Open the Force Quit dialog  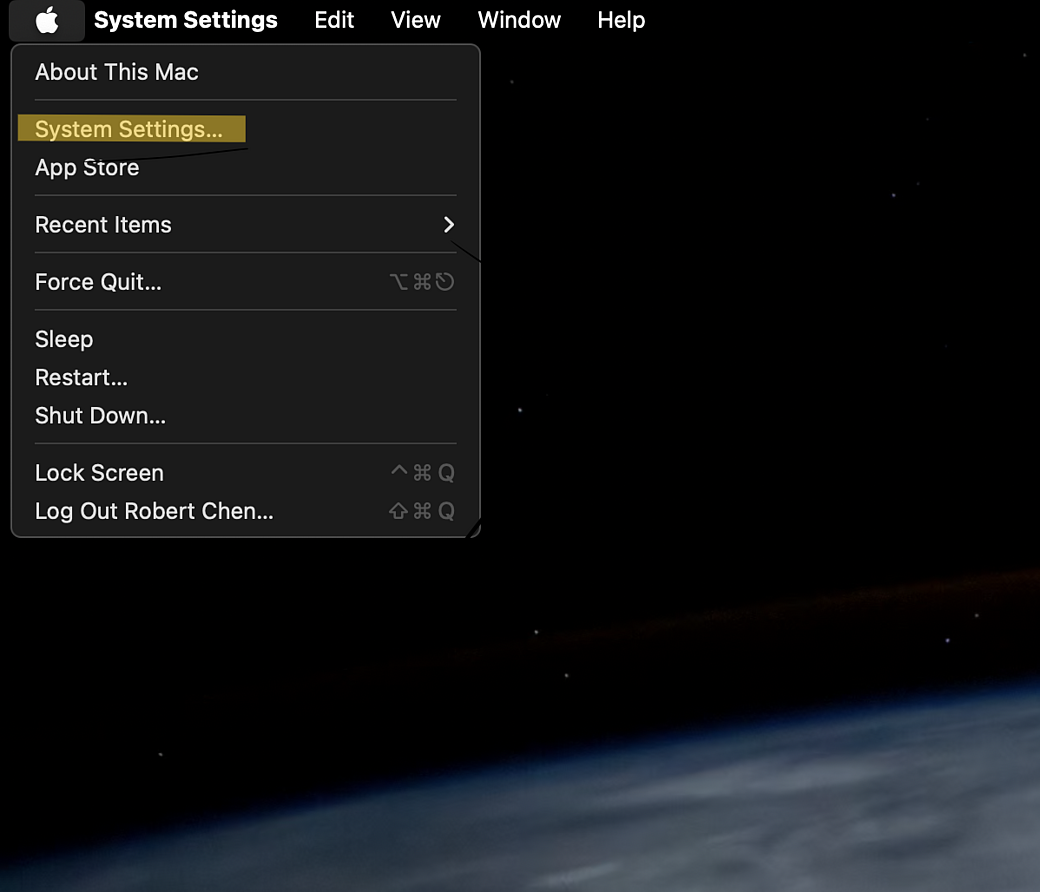(x=98, y=281)
